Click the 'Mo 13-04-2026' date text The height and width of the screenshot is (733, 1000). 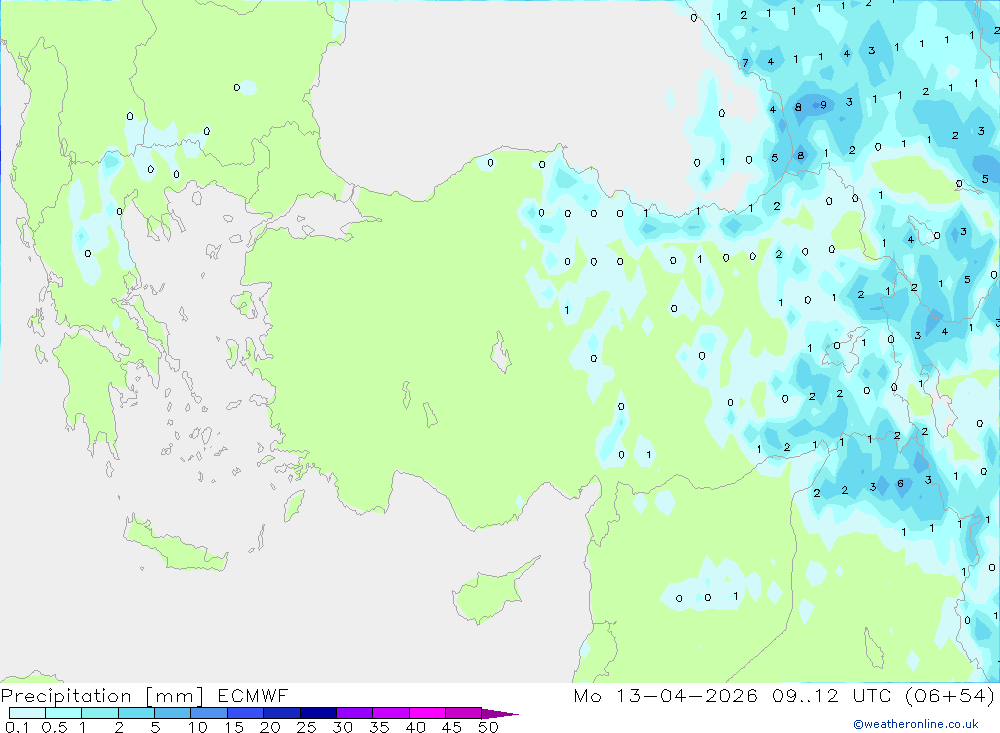click(x=666, y=695)
